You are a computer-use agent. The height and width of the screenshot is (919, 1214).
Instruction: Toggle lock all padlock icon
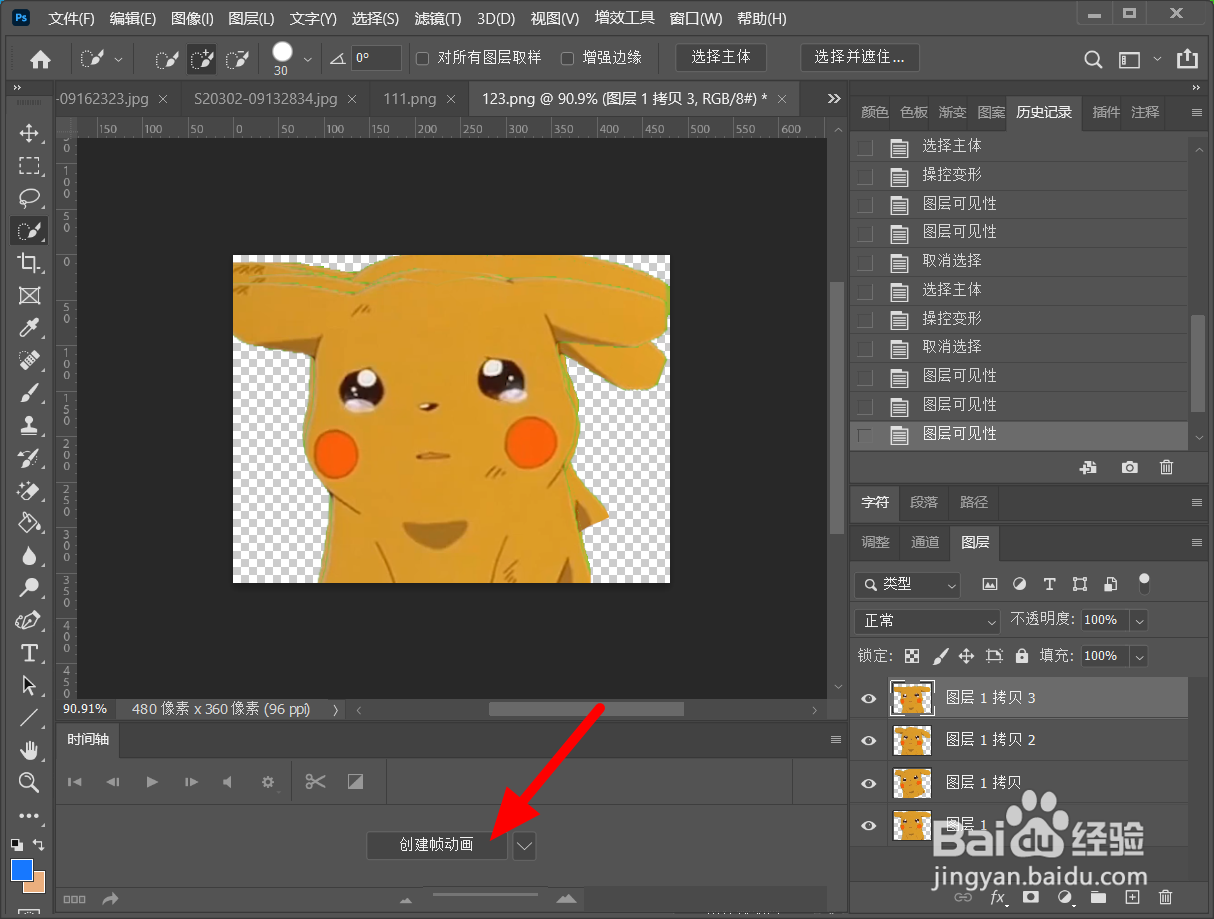(1021, 656)
